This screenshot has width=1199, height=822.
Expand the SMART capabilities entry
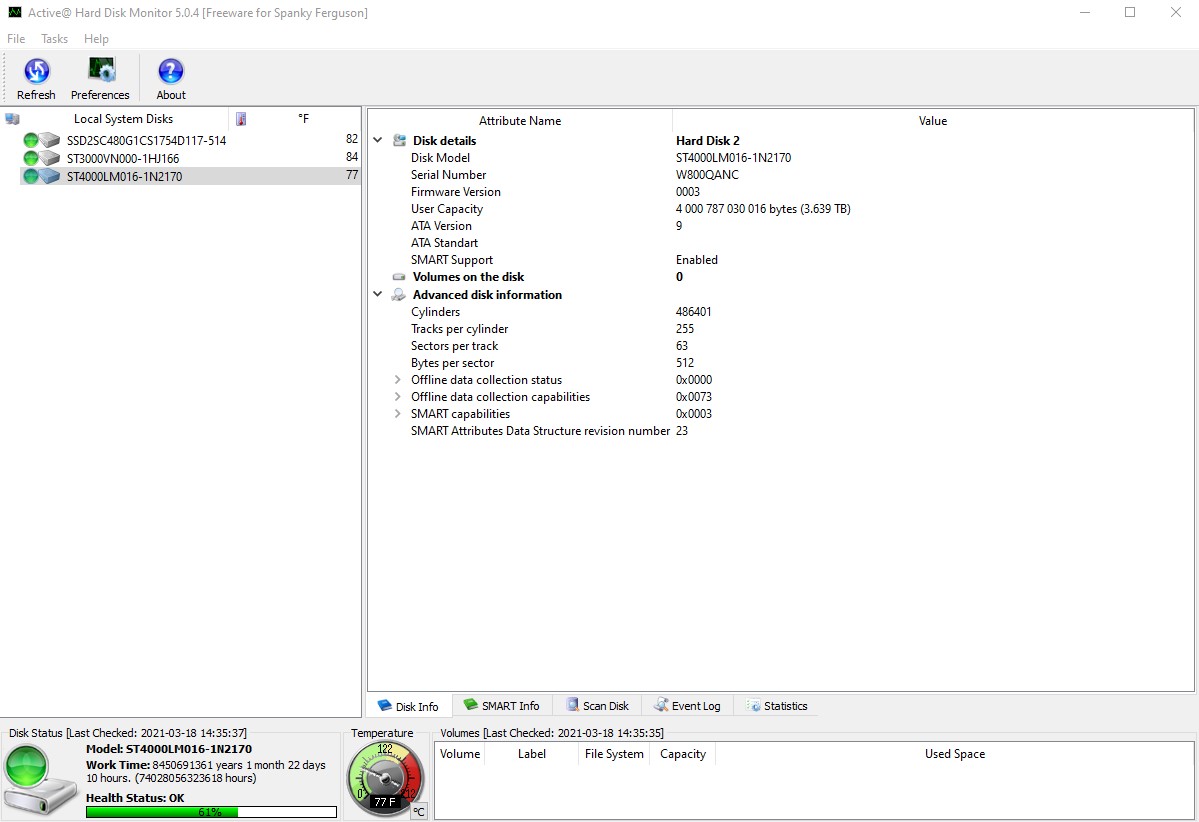pyautogui.click(x=398, y=414)
